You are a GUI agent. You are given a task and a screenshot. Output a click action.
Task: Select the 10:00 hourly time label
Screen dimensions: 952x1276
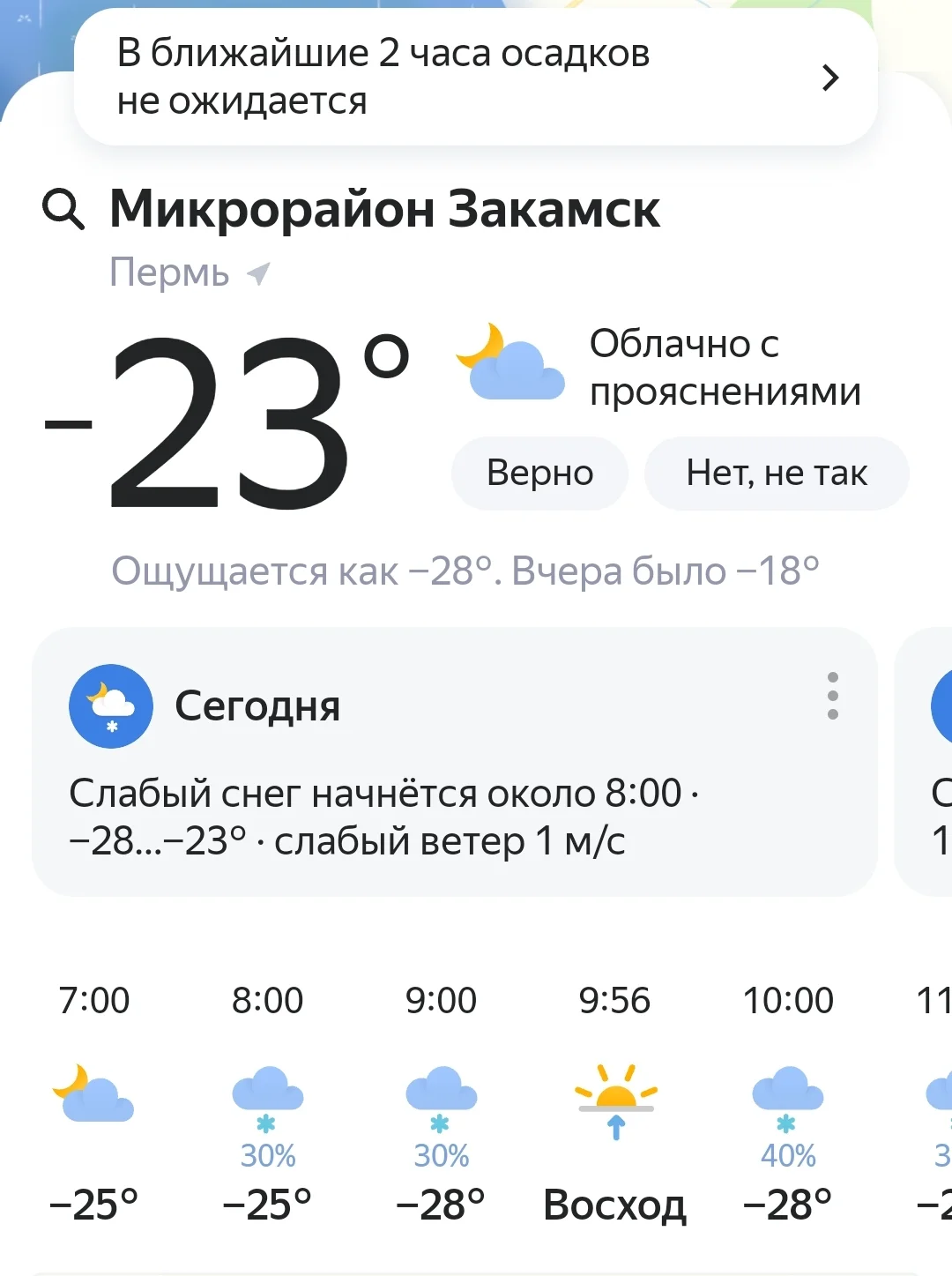(787, 1001)
